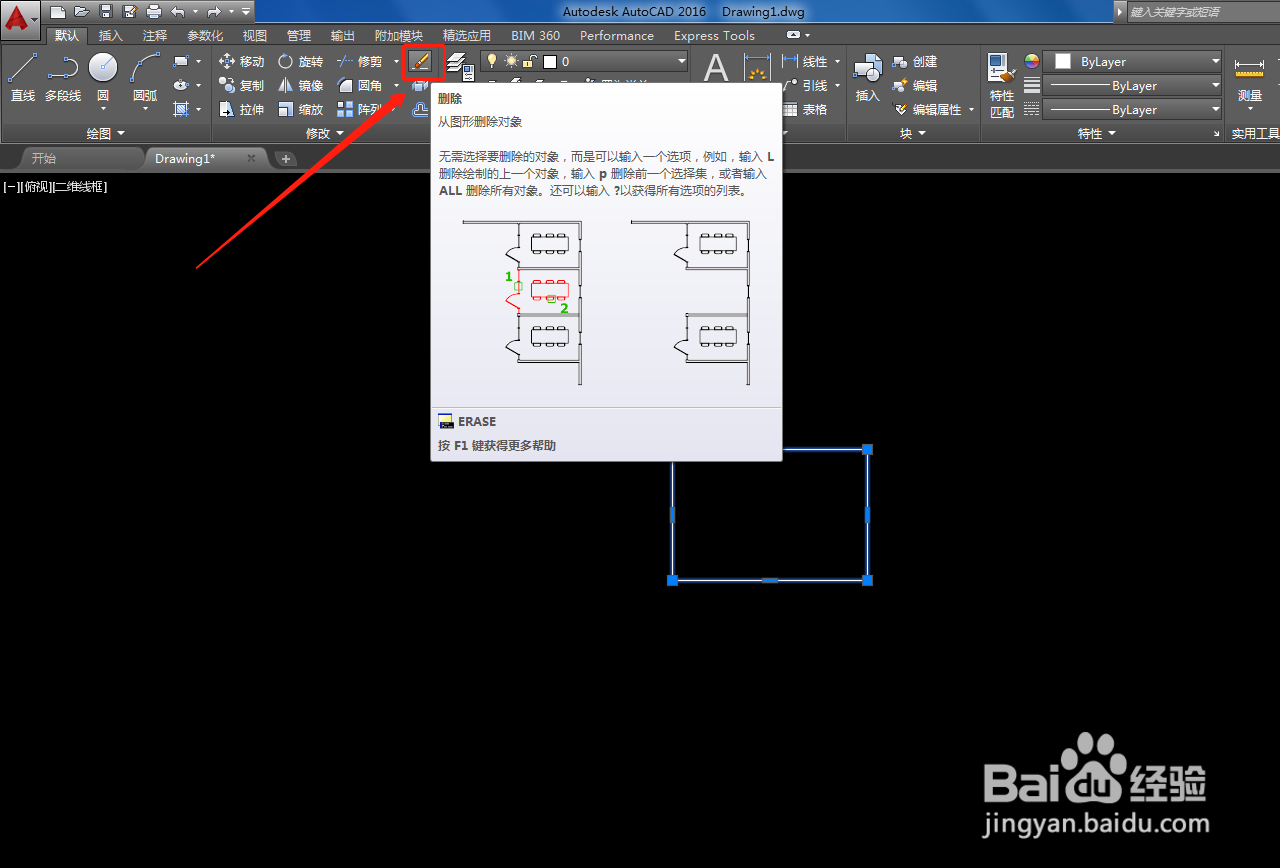The image size is (1280, 868).
Task: Switch to the Parametric (参数化) tab
Action: (205, 35)
